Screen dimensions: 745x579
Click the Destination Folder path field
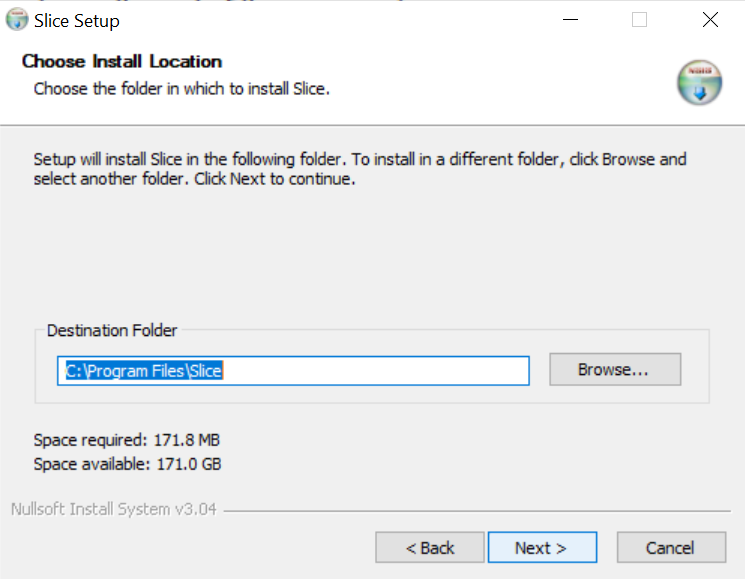[292, 370]
